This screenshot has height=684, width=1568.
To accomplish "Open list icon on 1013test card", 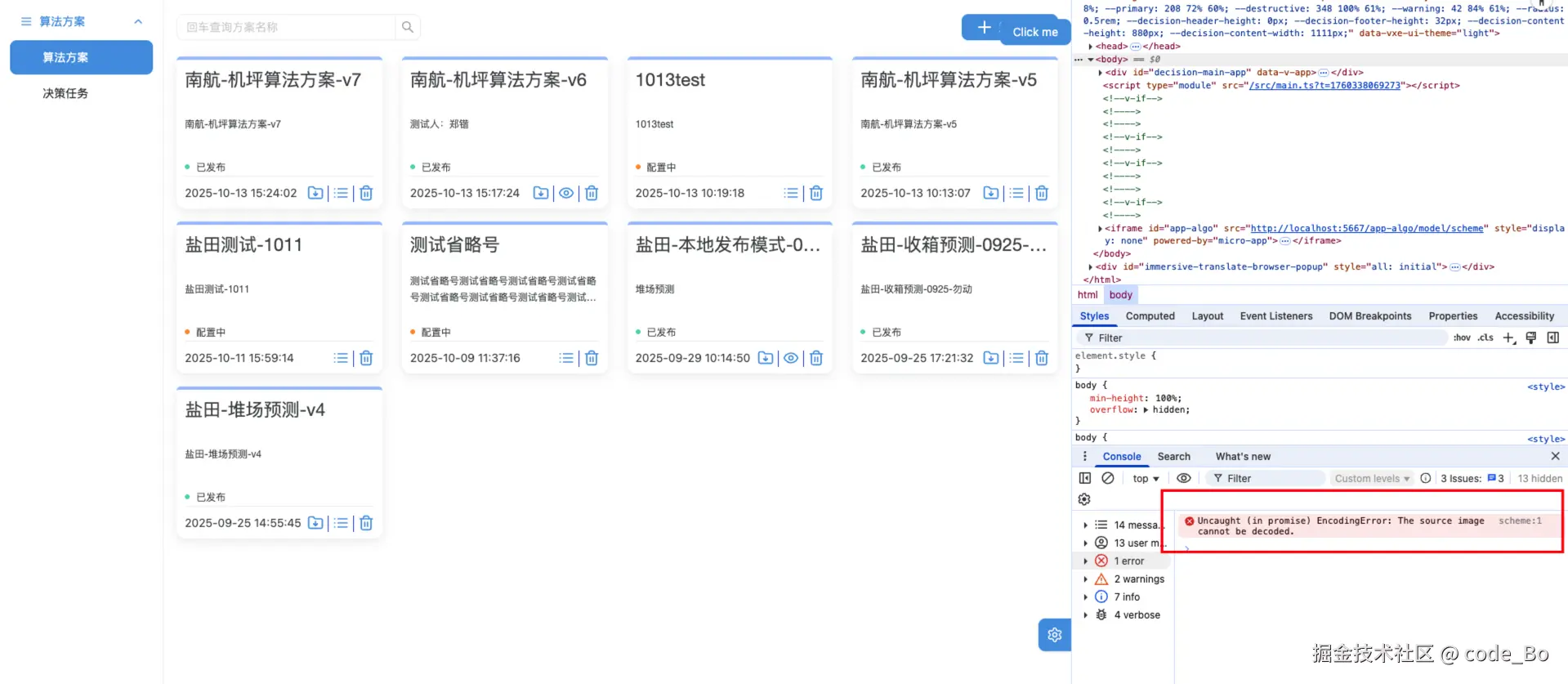I will 791,193.
